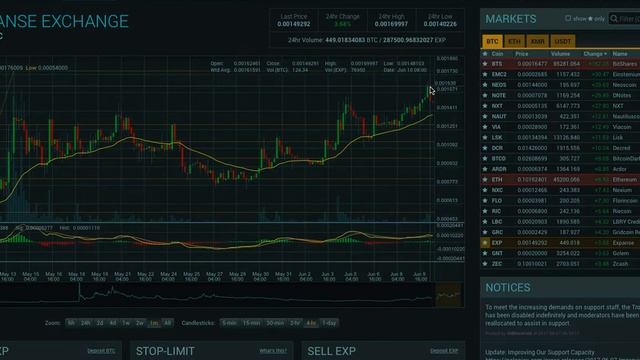The image size is (640, 360).
Task: Click the 24hr High value 0.00169997
Action: coord(391,24)
